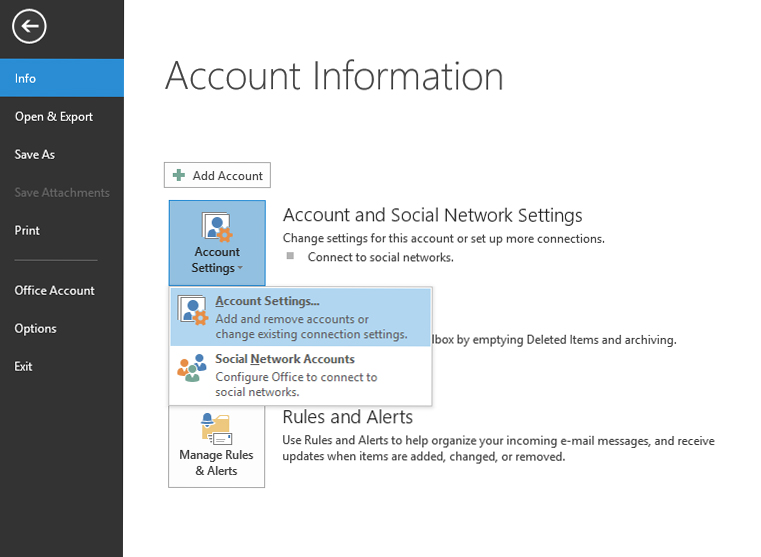
Task: Click text 'emptying Deleted Items and archiving'
Action: pos(574,340)
